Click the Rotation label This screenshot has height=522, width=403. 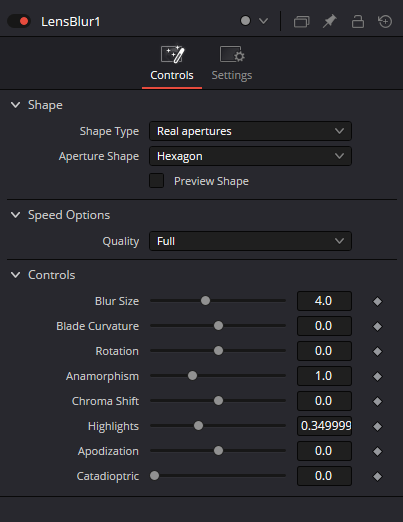pyautogui.click(x=117, y=351)
